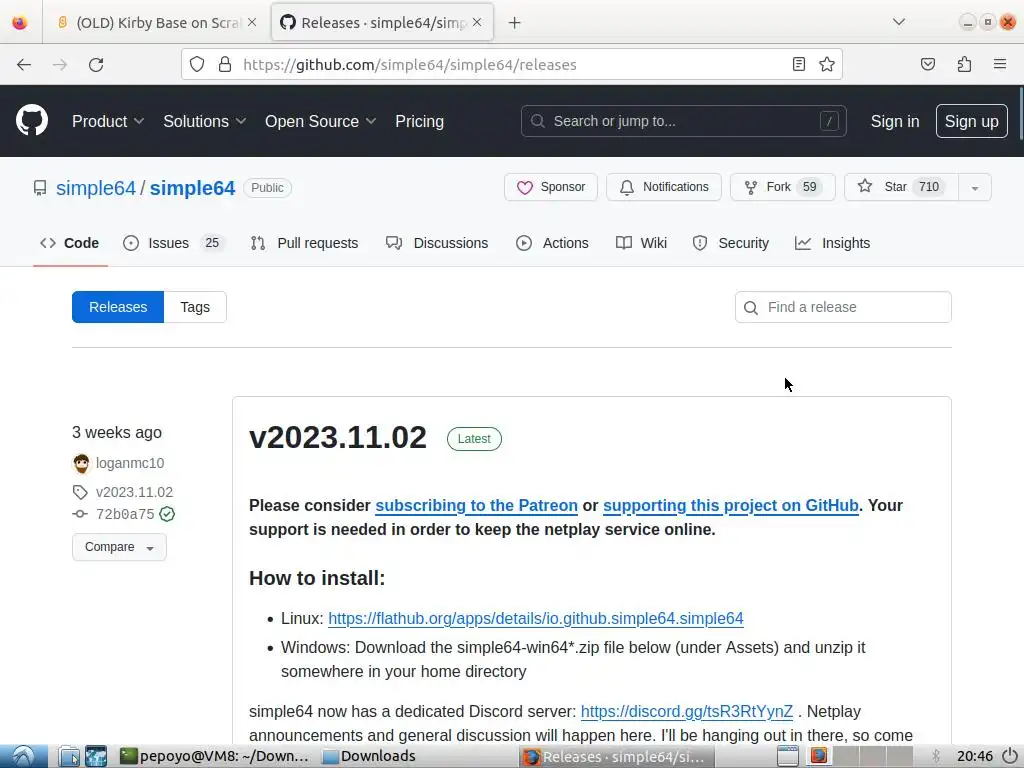Switch to the pepoyo@VM8 terminal window

point(216,756)
